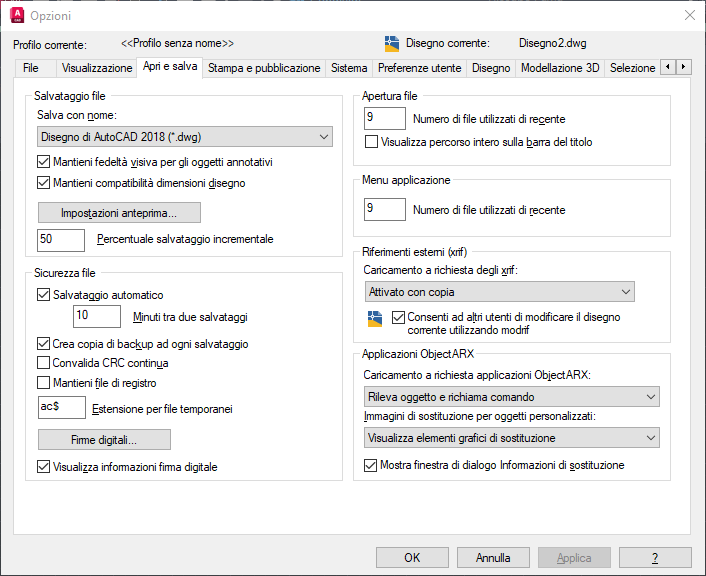This screenshot has width=706, height=576.
Task: Switch to the Visualizzazione tab
Action: (x=97, y=68)
